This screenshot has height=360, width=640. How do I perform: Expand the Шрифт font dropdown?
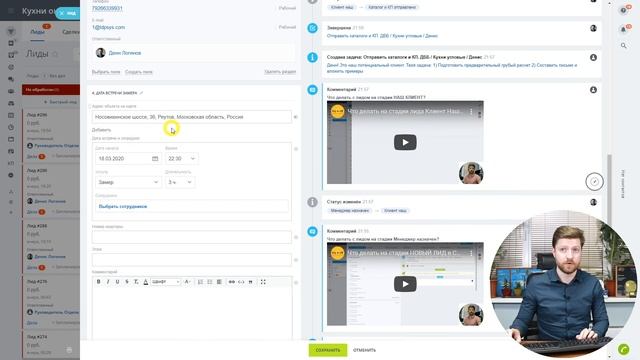click(x=165, y=282)
